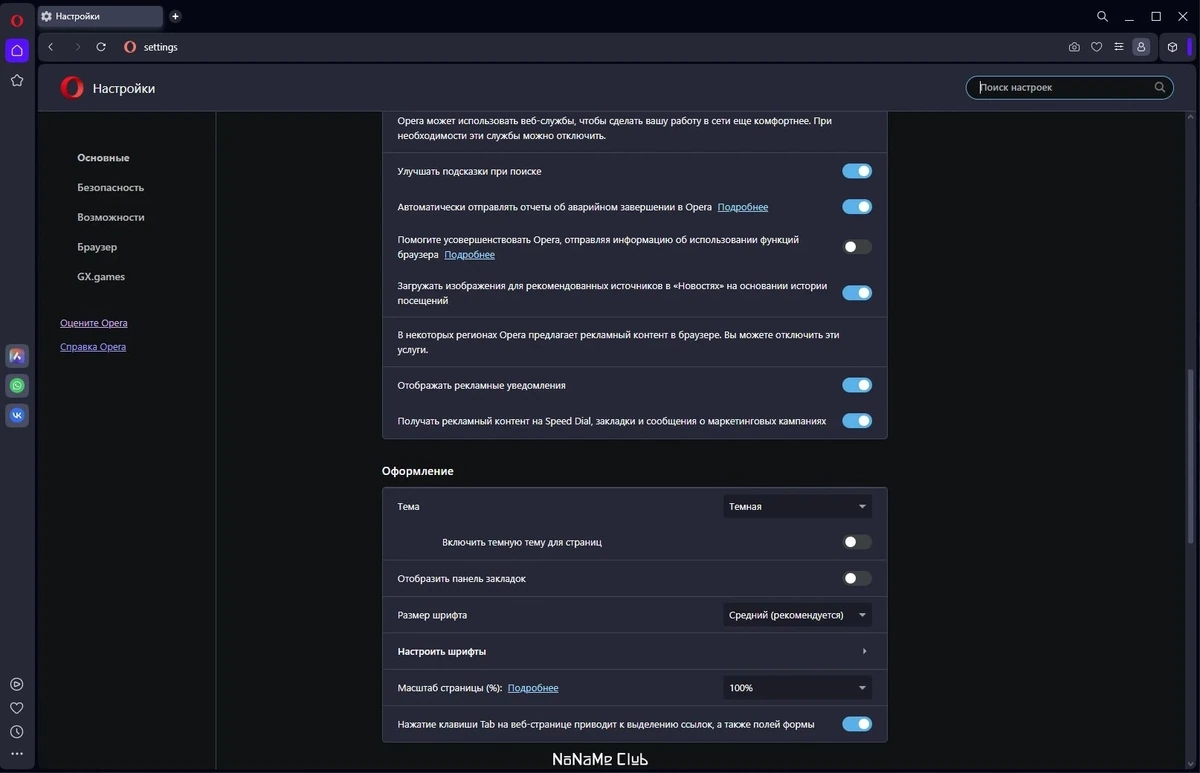This screenshot has width=1200, height=773.
Task: Open Подробнее link beside page zoom
Action: pos(533,688)
